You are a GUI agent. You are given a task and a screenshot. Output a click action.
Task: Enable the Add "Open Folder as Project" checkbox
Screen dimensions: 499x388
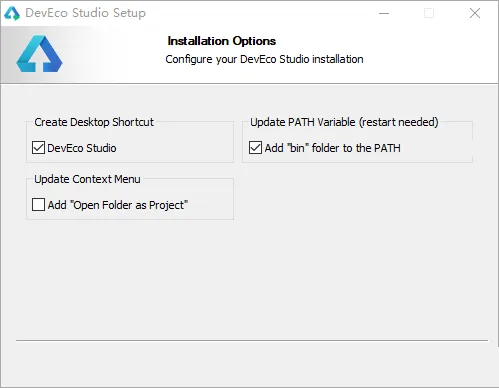[x=38, y=205]
